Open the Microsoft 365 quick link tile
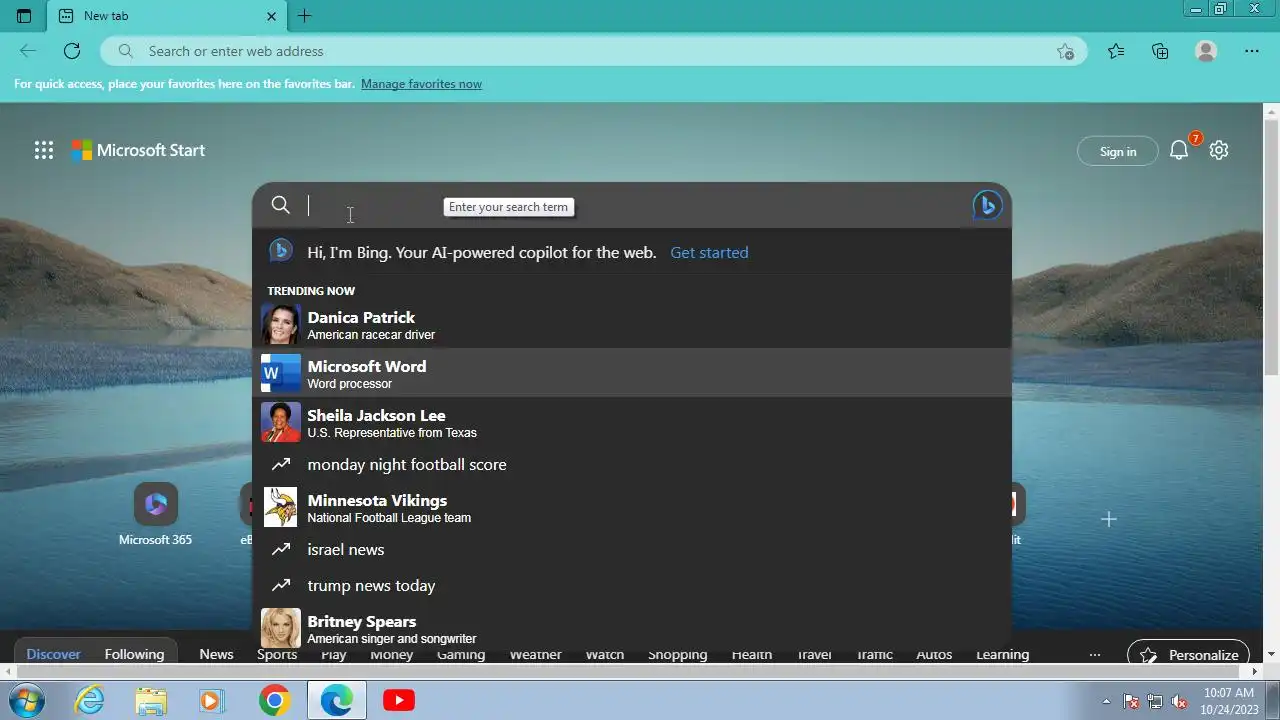 pyautogui.click(x=155, y=515)
